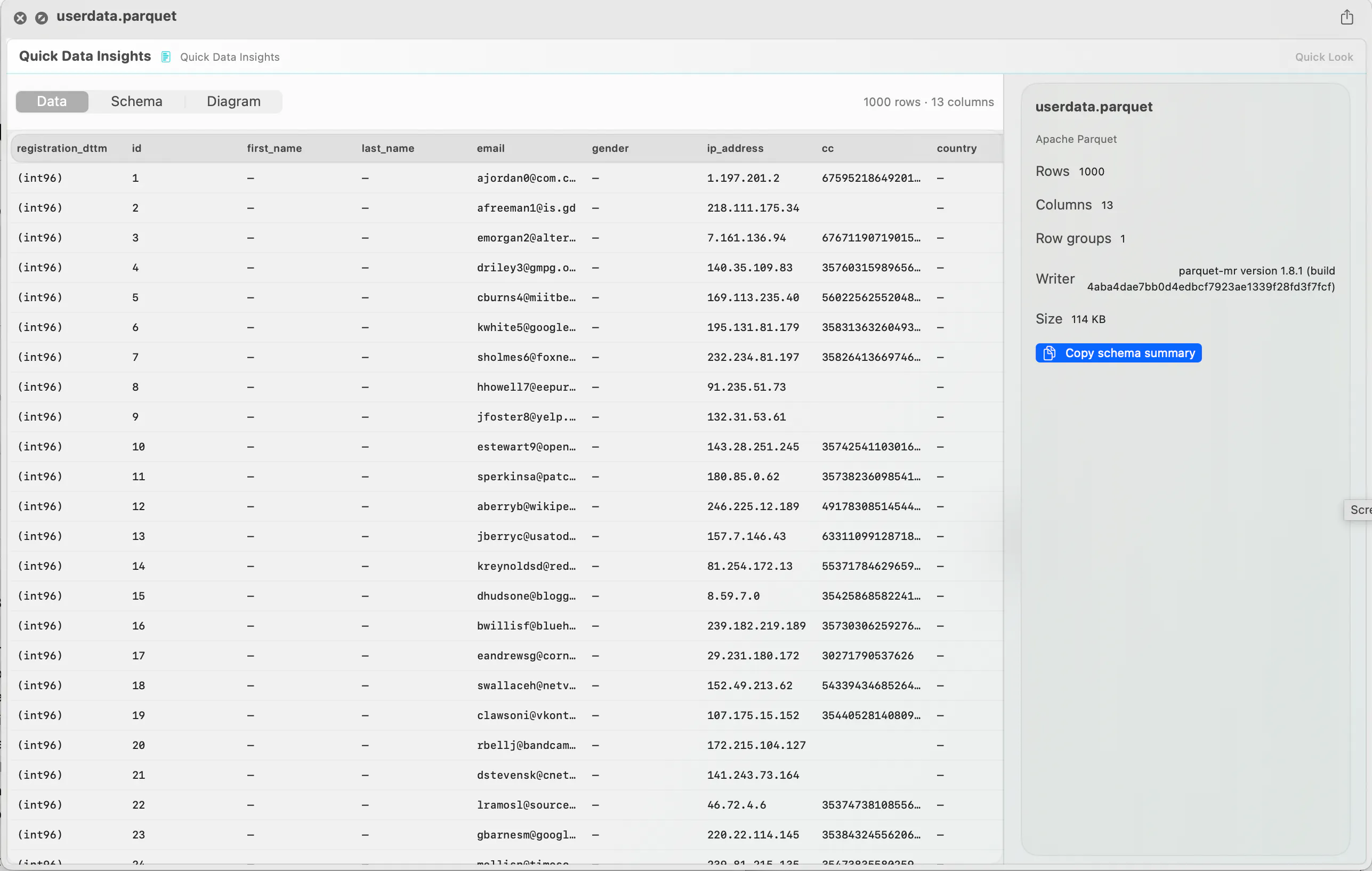This screenshot has height=871, width=1372.
Task: Close the Quick Look preview window
Action: coord(20,18)
